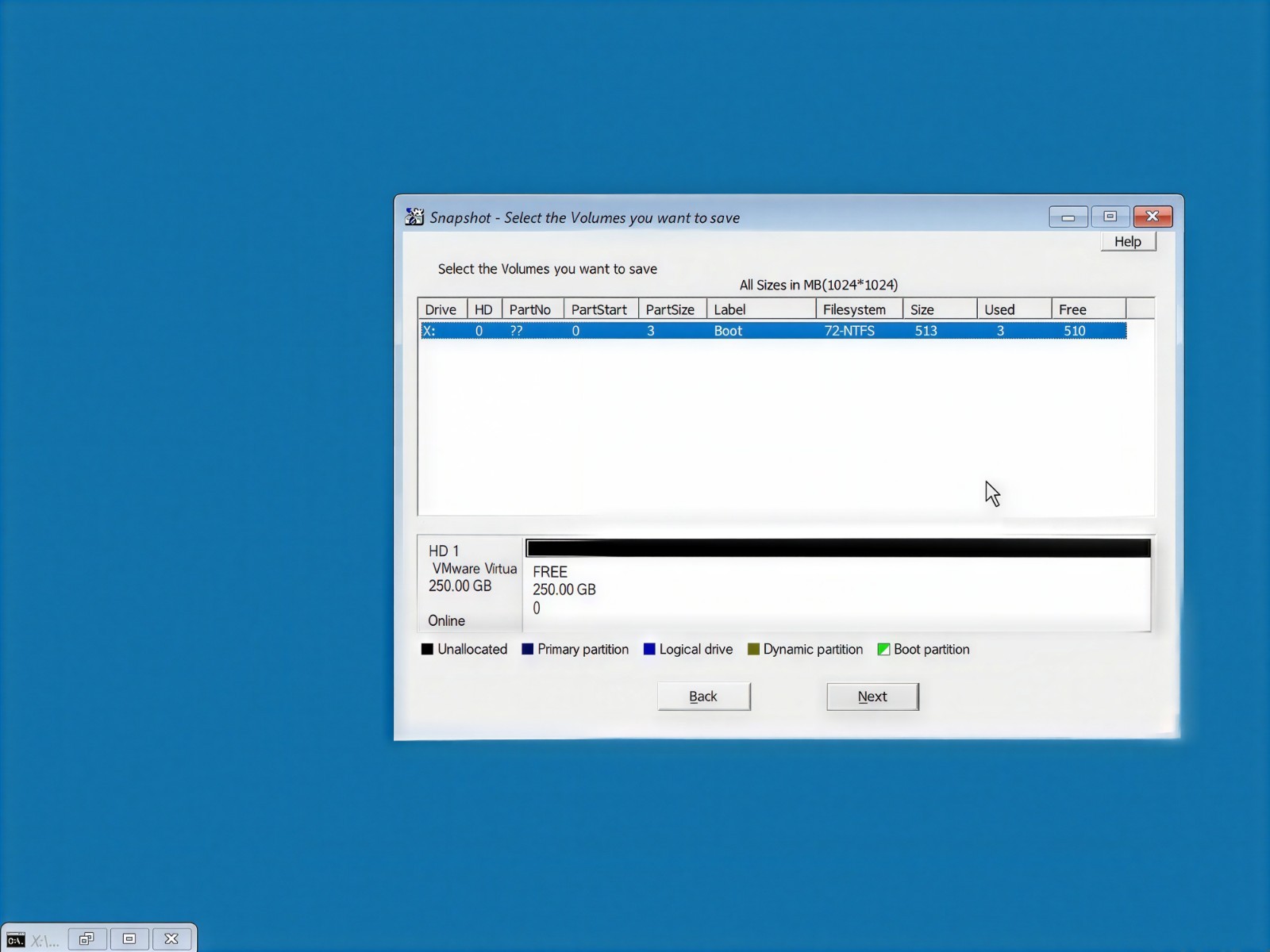Click the 513 size cell
This screenshot has width=1270, height=952.
coord(926,331)
